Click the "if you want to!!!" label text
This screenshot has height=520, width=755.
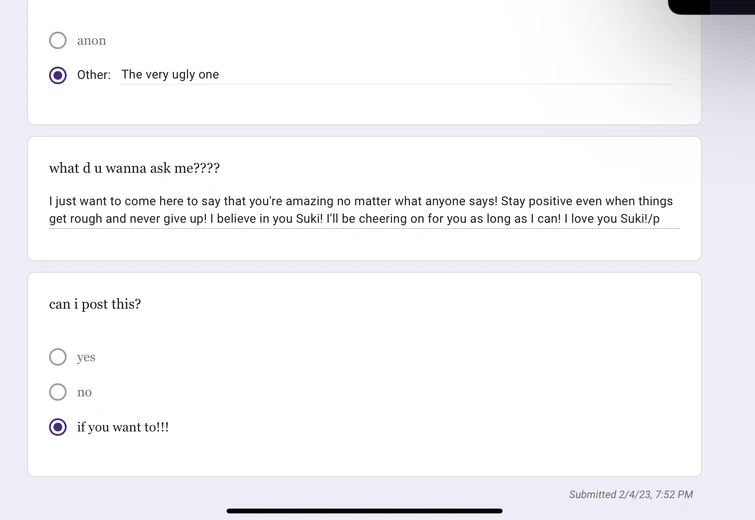123,427
